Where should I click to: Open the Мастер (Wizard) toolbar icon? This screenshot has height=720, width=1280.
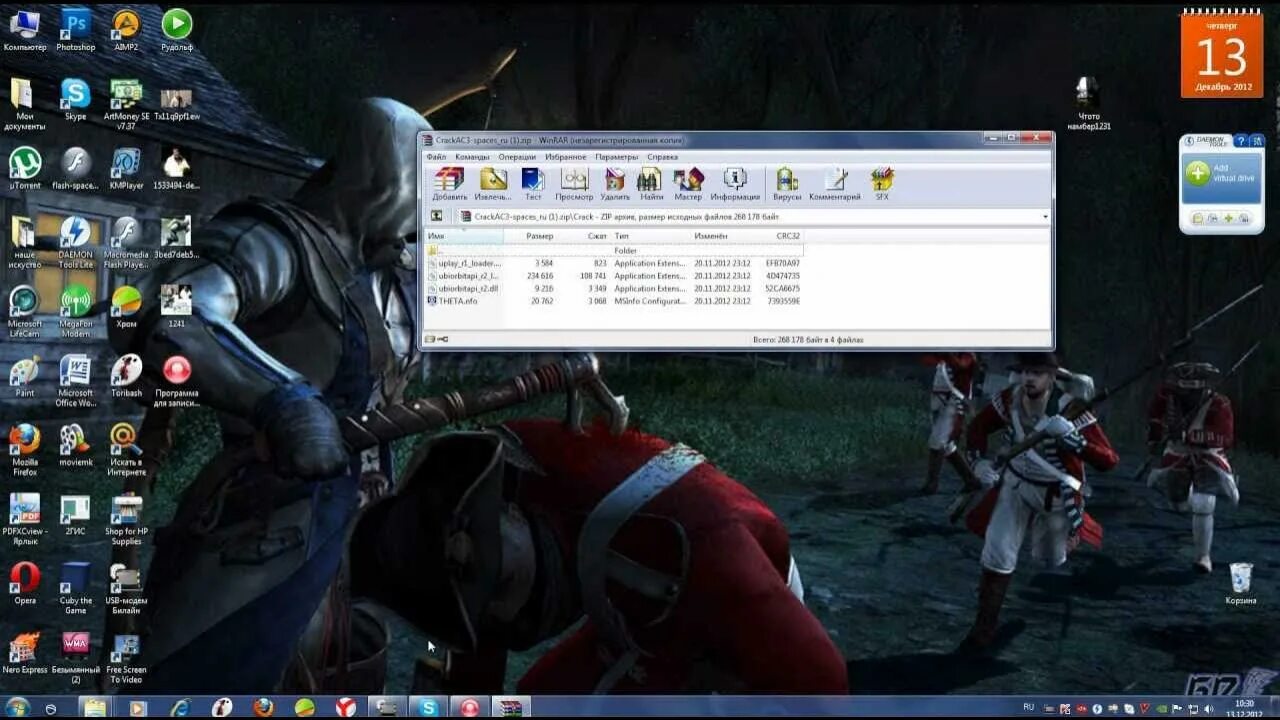point(688,184)
